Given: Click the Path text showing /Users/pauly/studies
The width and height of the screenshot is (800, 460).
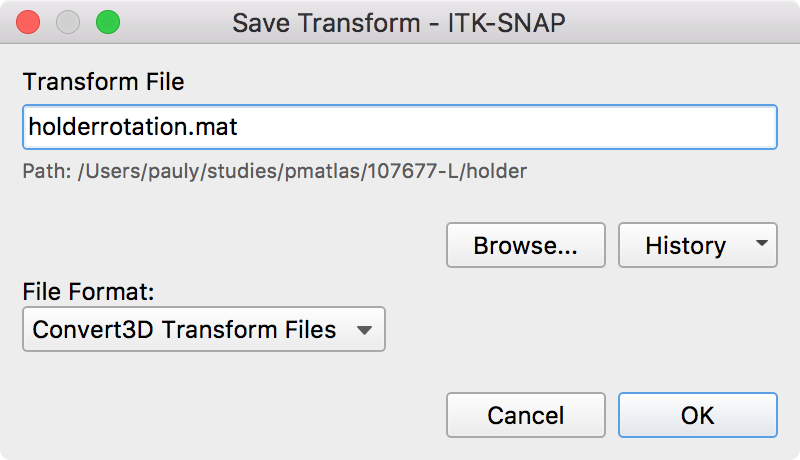Looking at the screenshot, I should point(274,171).
